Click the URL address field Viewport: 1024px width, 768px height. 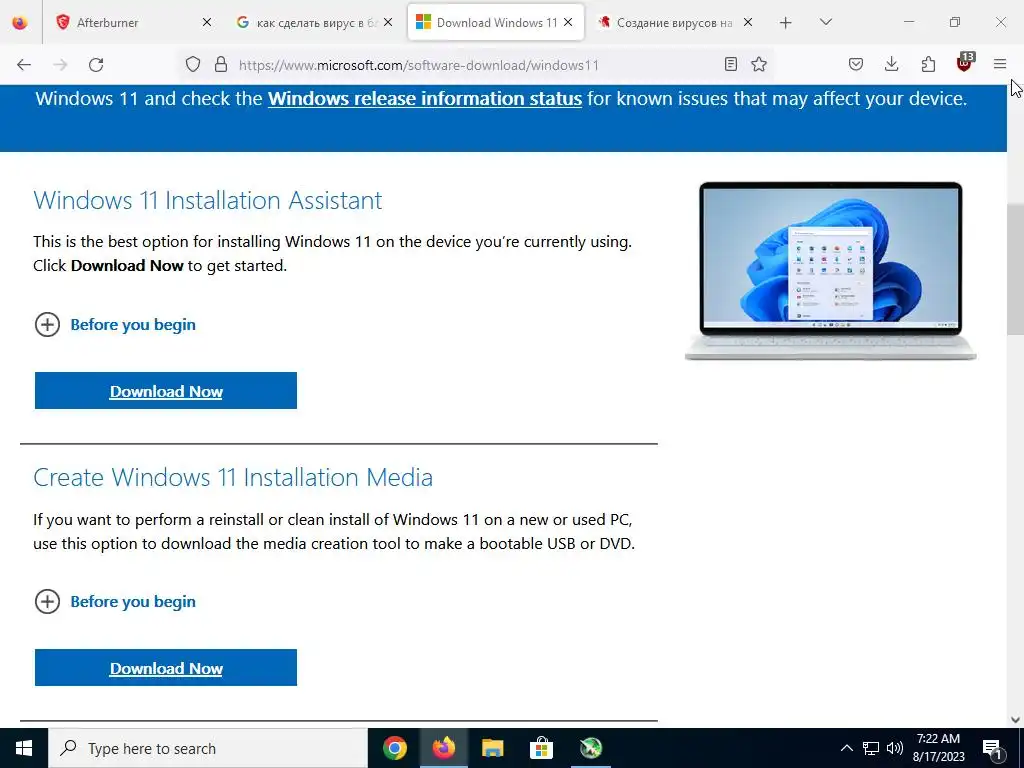pyautogui.click(x=477, y=65)
